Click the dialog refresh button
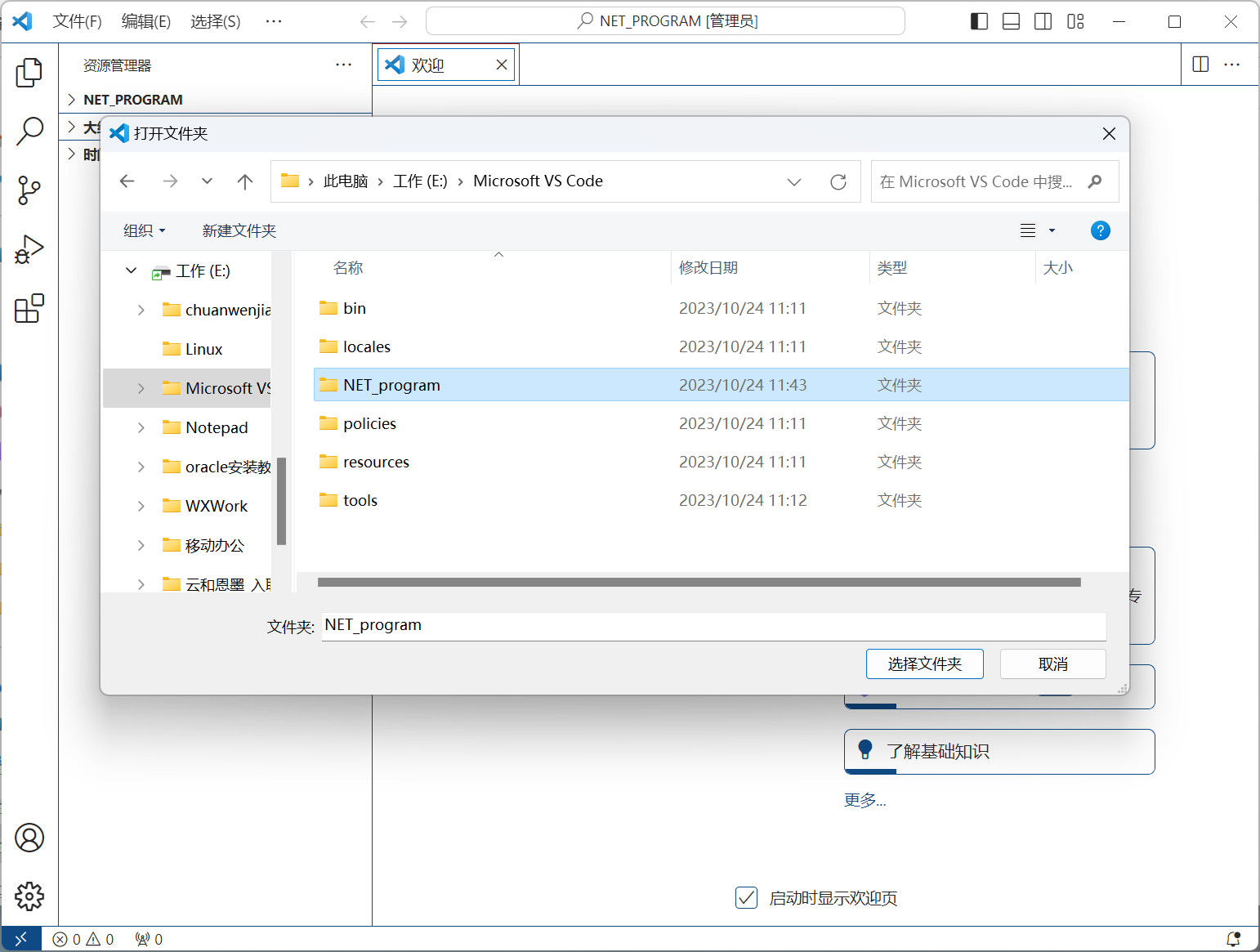The height and width of the screenshot is (952, 1260). 838,181
